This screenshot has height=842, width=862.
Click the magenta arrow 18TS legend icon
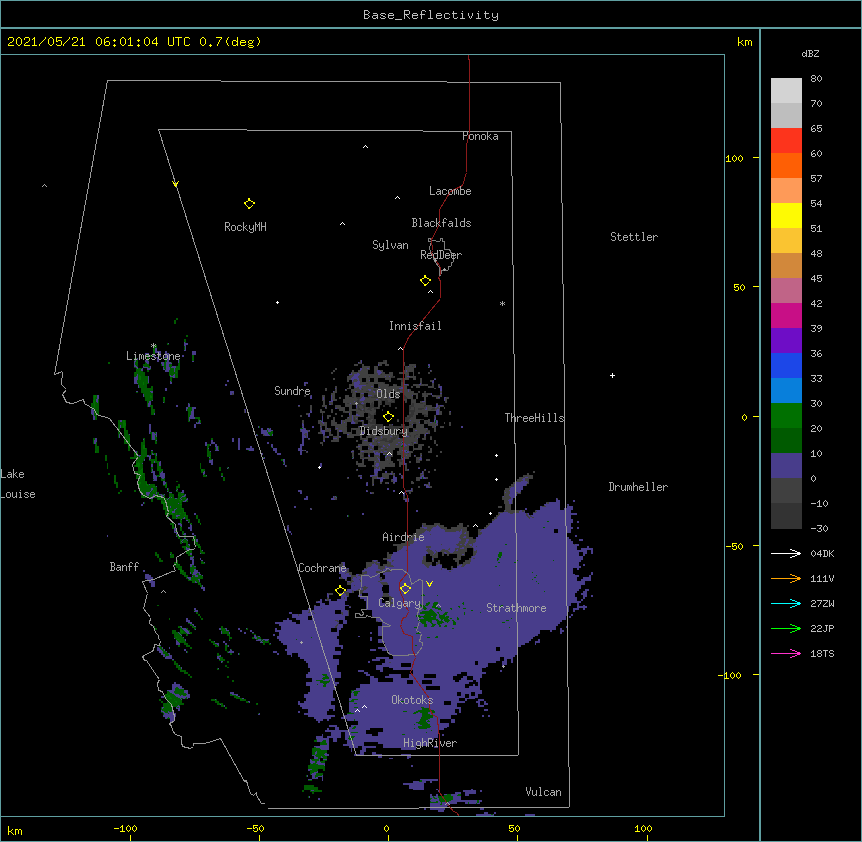786,653
